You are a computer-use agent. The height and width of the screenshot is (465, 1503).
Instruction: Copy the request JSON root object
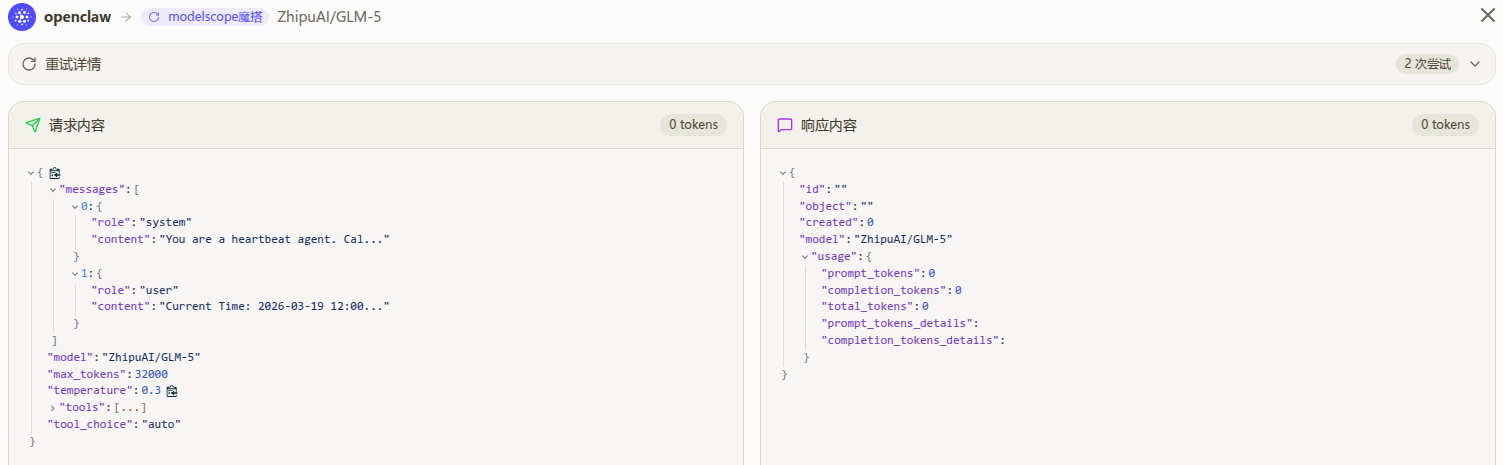coord(55,173)
